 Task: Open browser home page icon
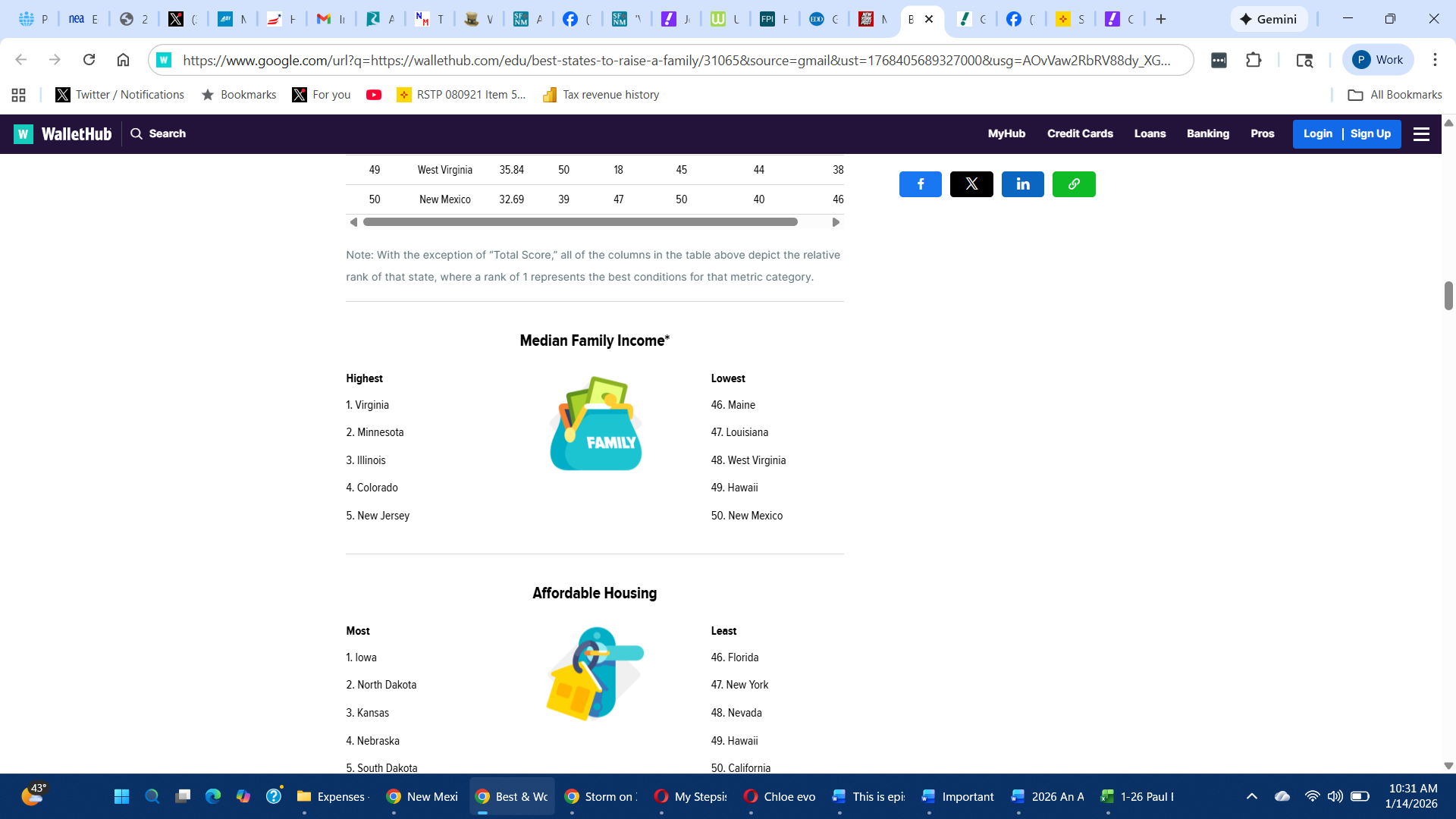coord(123,60)
